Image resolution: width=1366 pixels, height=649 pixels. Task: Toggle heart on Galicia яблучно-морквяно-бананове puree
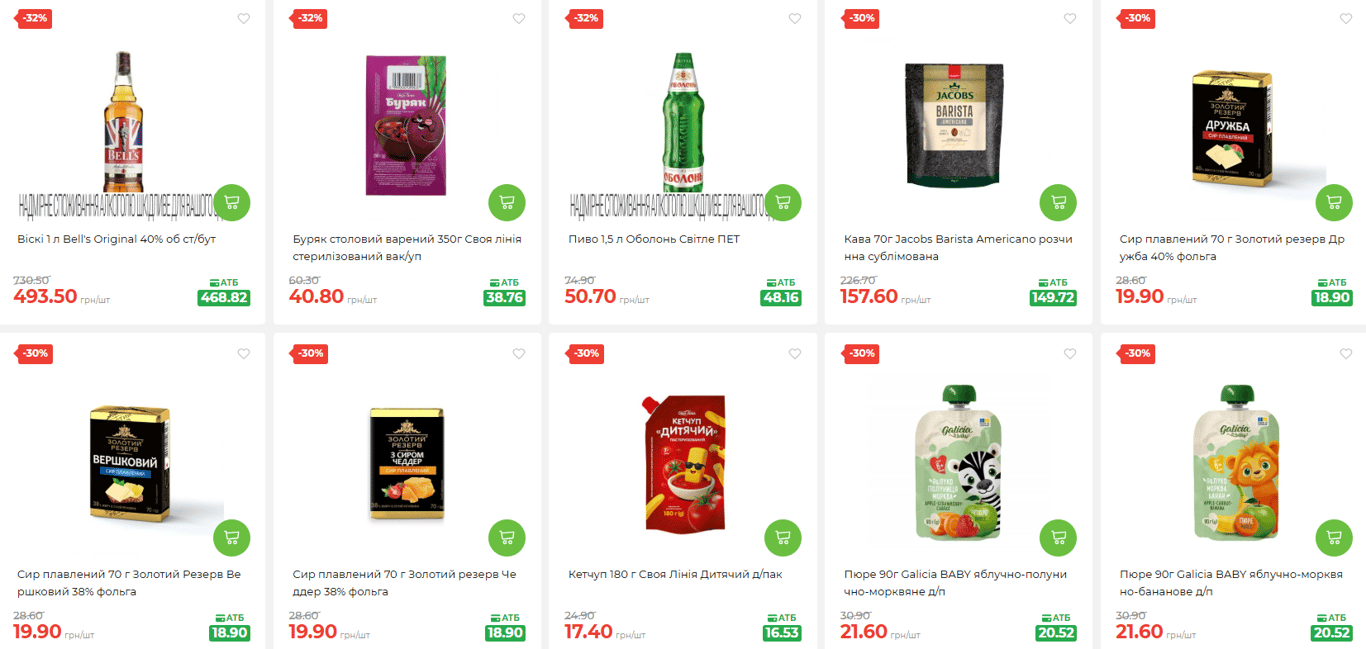(x=1346, y=353)
